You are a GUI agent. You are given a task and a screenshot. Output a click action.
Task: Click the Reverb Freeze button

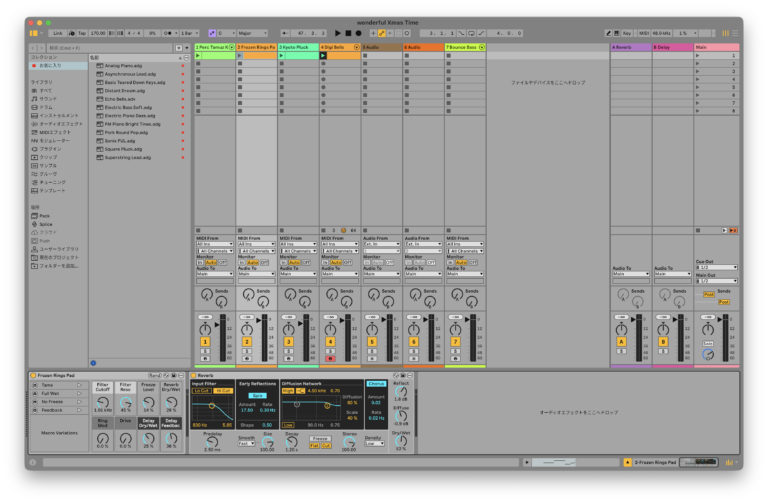pyautogui.click(x=320, y=439)
